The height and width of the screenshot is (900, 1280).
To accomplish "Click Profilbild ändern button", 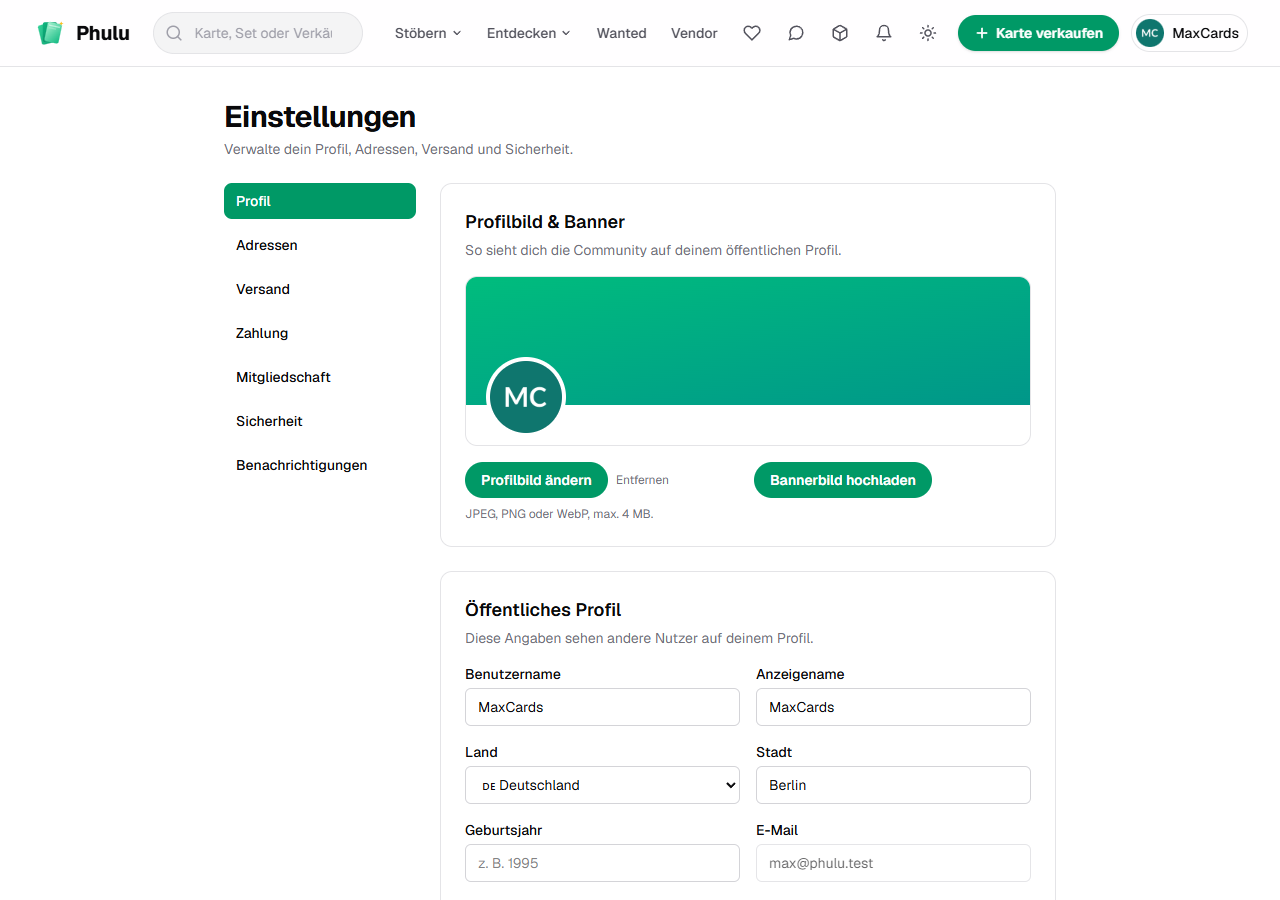I will point(536,480).
